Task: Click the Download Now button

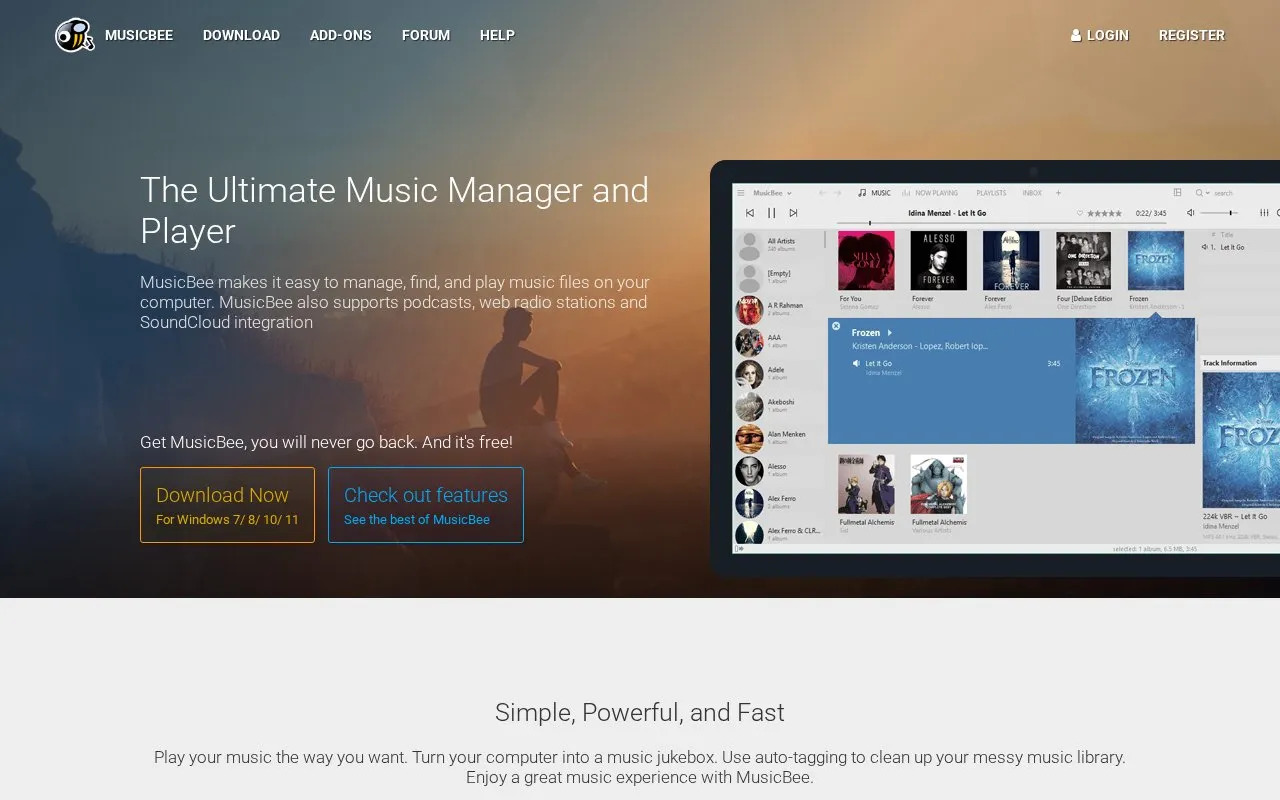Action: [x=227, y=505]
